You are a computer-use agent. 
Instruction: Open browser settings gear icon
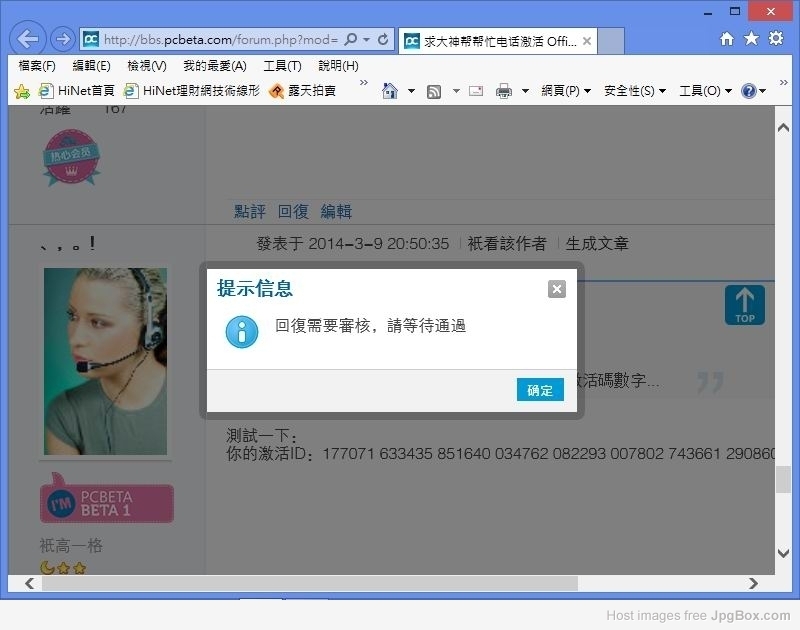776,39
